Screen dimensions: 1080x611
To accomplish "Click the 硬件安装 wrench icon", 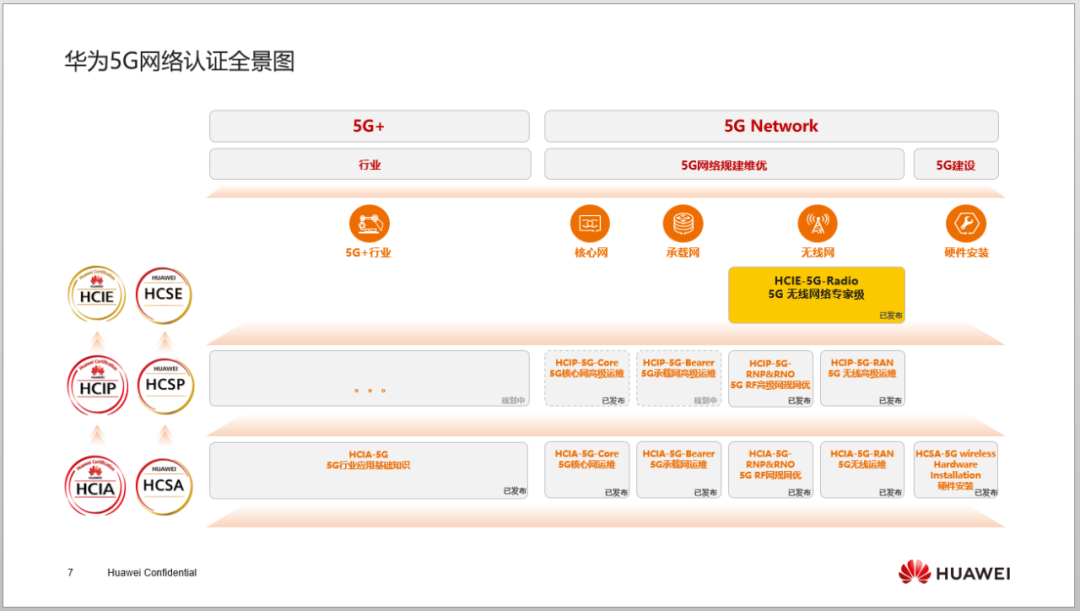I will coord(966,223).
